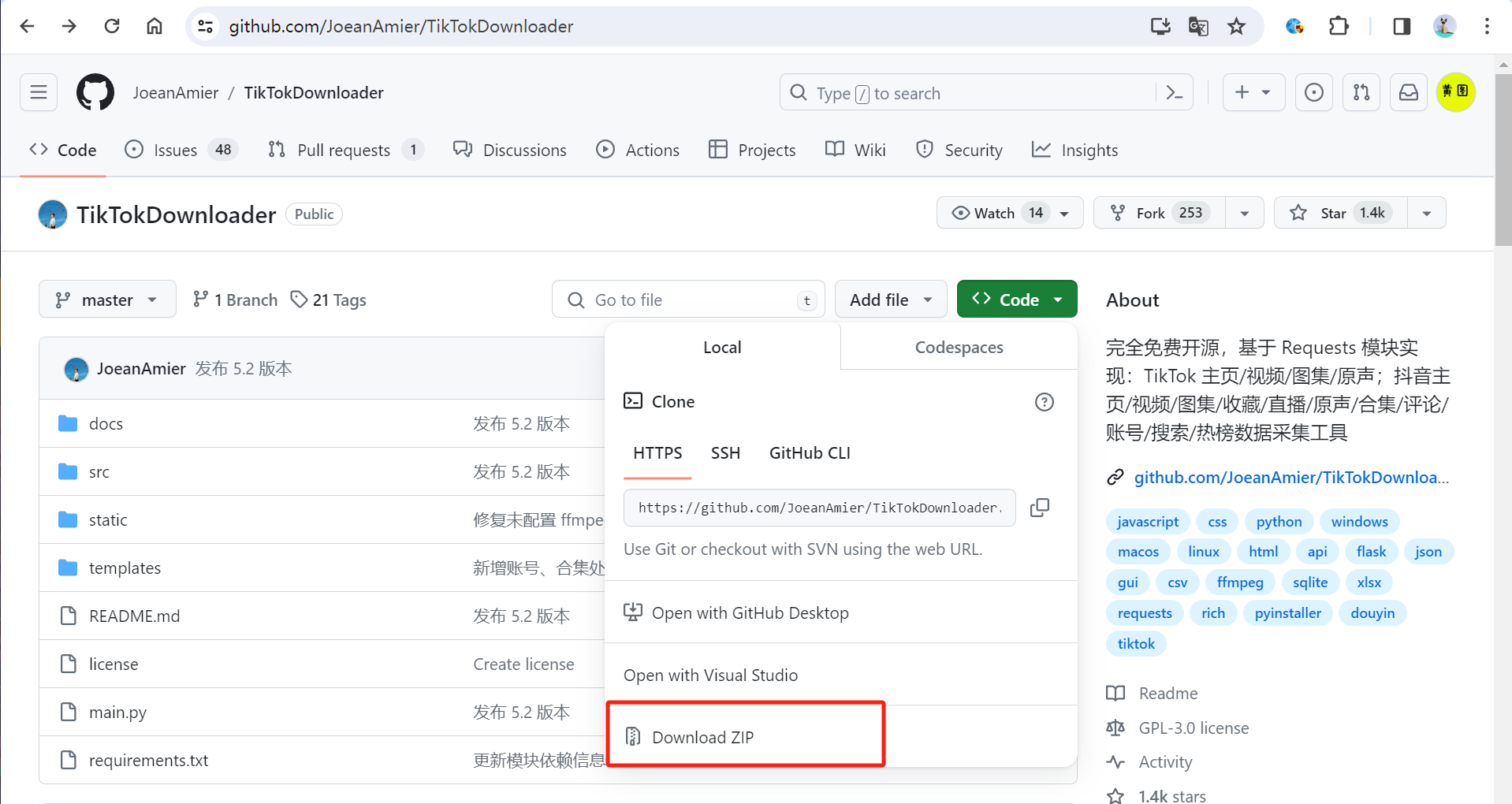The height and width of the screenshot is (804, 1512).
Task: Open the browser extensions puzzle icon
Action: point(1339,26)
